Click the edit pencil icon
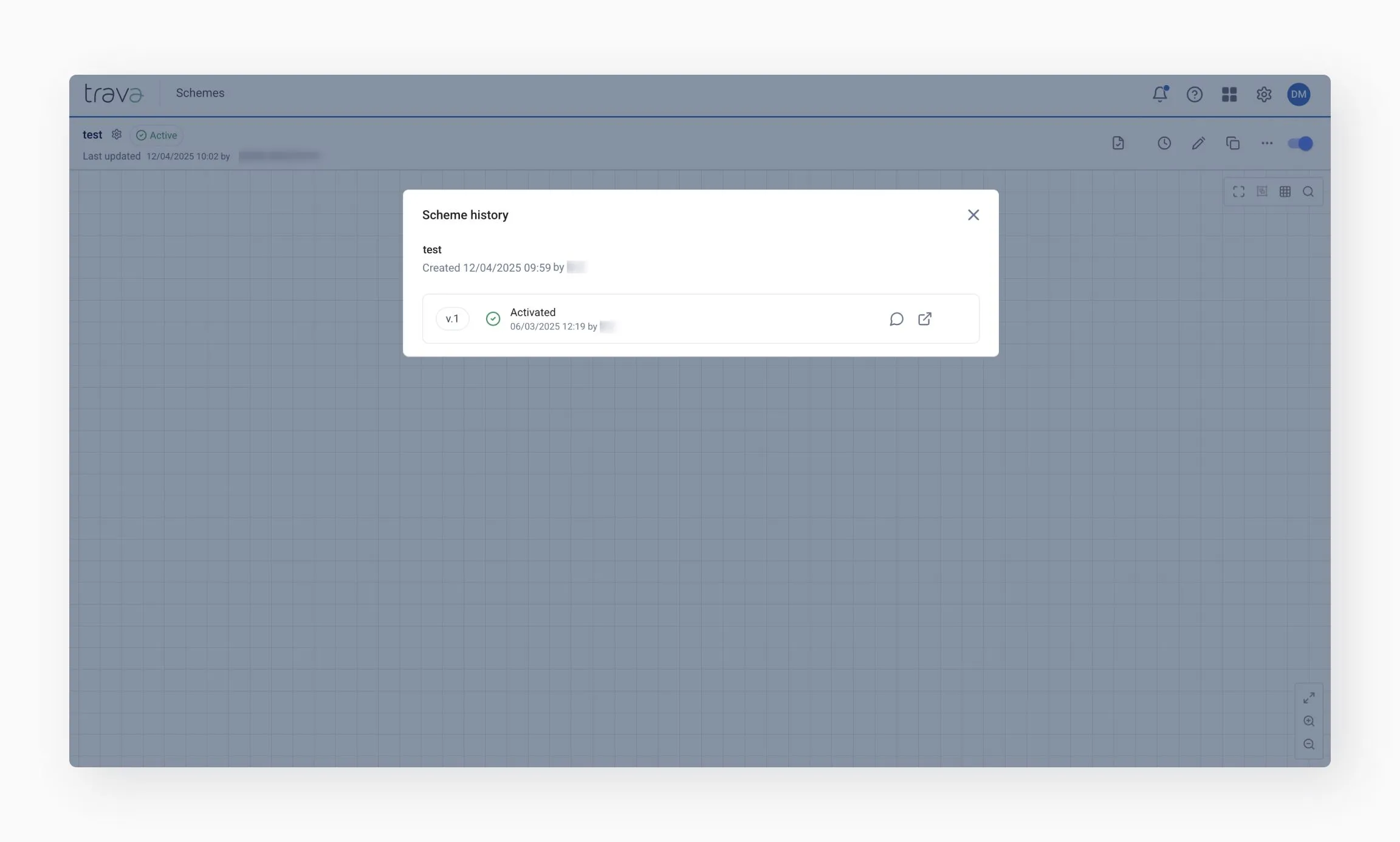 click(1198, 143)
